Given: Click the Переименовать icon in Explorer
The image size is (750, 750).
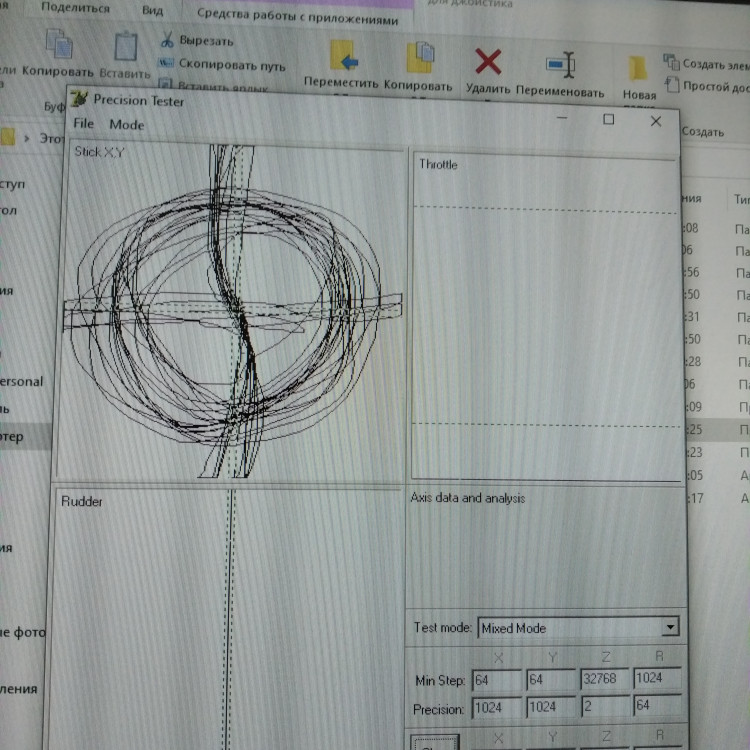Looking at the screenshot, I should tap(561, 64).
